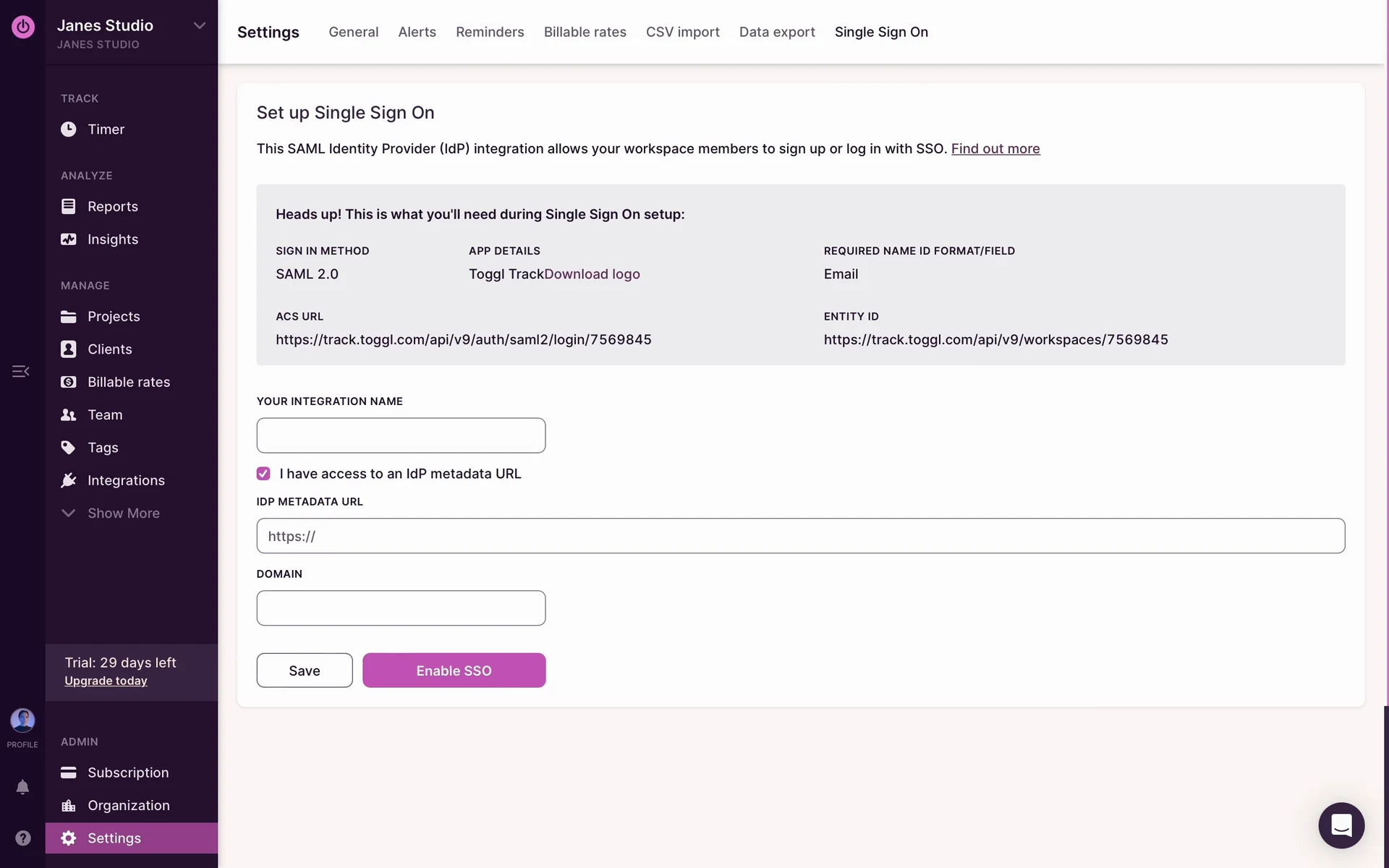
Task: Click the Toggl power logo icon
Action: pyautogui.click(x=22, y=27)
